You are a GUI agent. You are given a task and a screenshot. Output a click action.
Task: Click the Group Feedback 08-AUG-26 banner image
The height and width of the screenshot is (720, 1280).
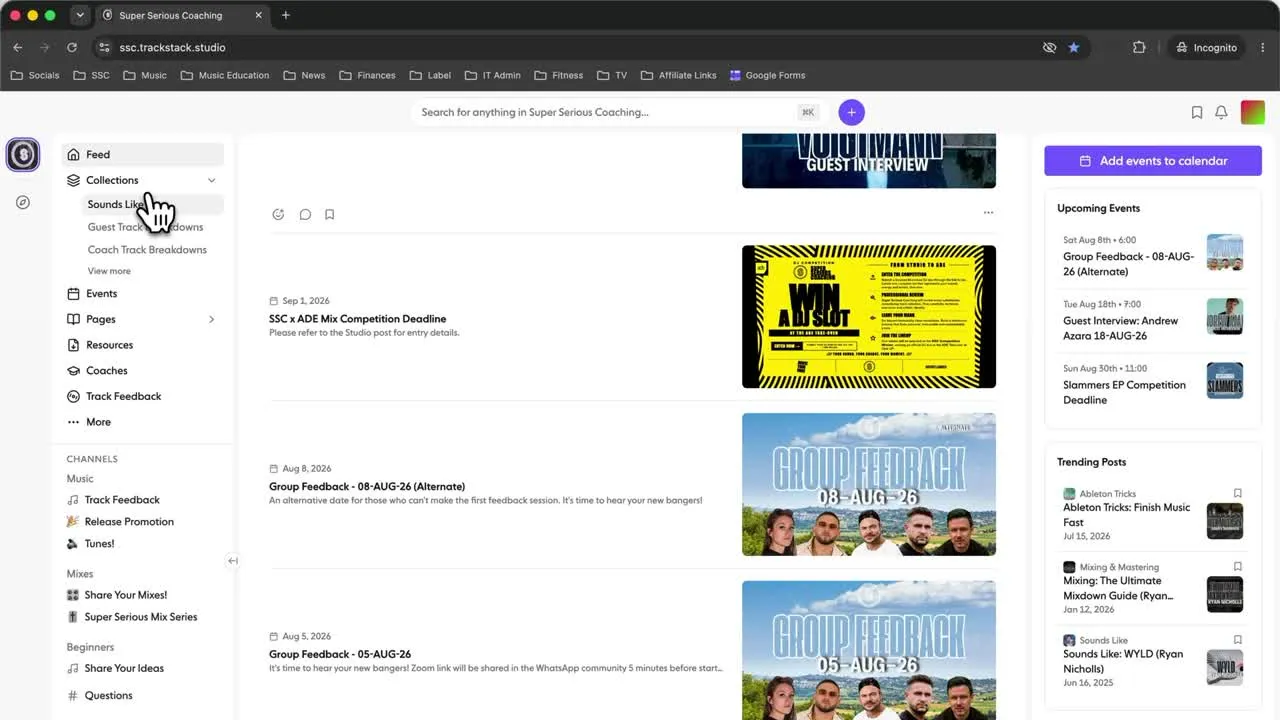point(869,484)
